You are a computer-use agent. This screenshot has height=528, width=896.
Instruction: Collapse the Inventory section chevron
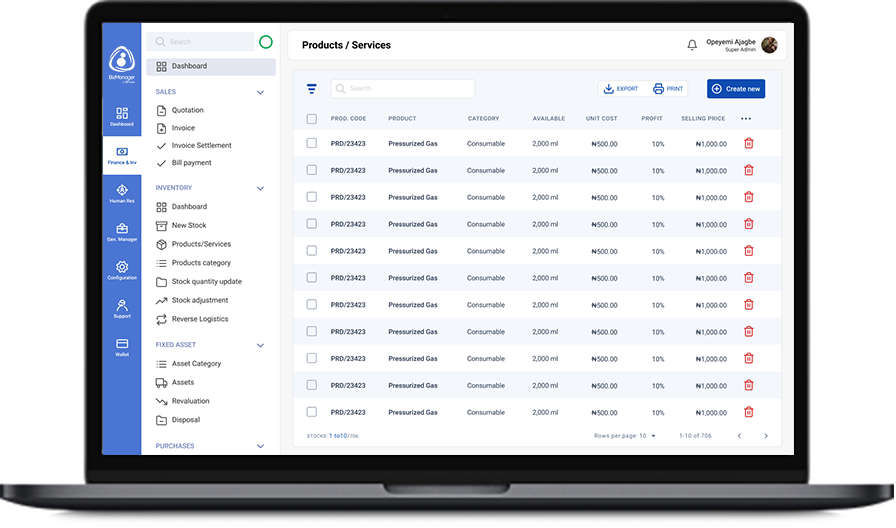tap(261, 188)
